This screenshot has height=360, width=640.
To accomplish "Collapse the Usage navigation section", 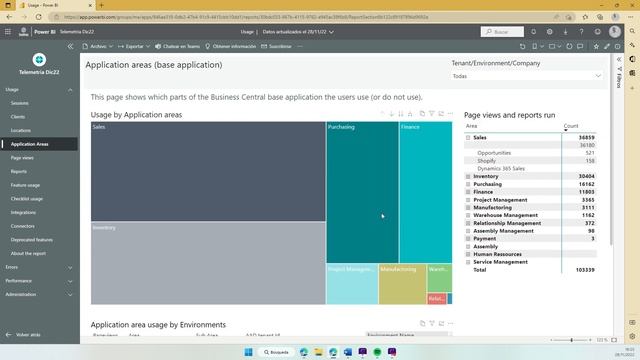I will pos(70,90).
